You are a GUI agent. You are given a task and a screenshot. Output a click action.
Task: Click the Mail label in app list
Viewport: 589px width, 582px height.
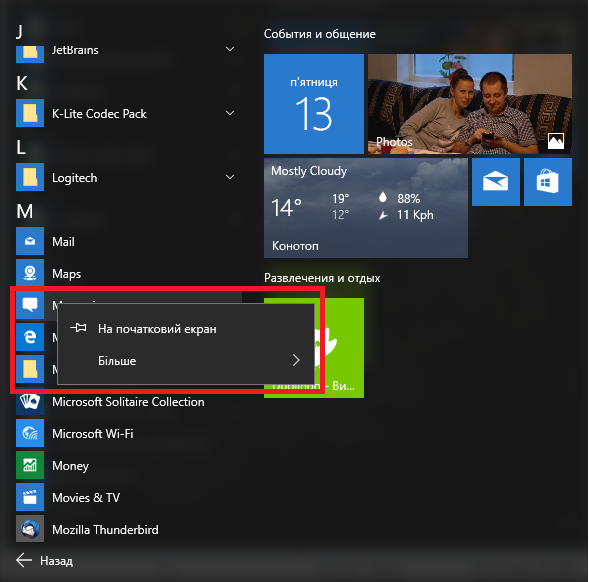click(x=63, y=242)
